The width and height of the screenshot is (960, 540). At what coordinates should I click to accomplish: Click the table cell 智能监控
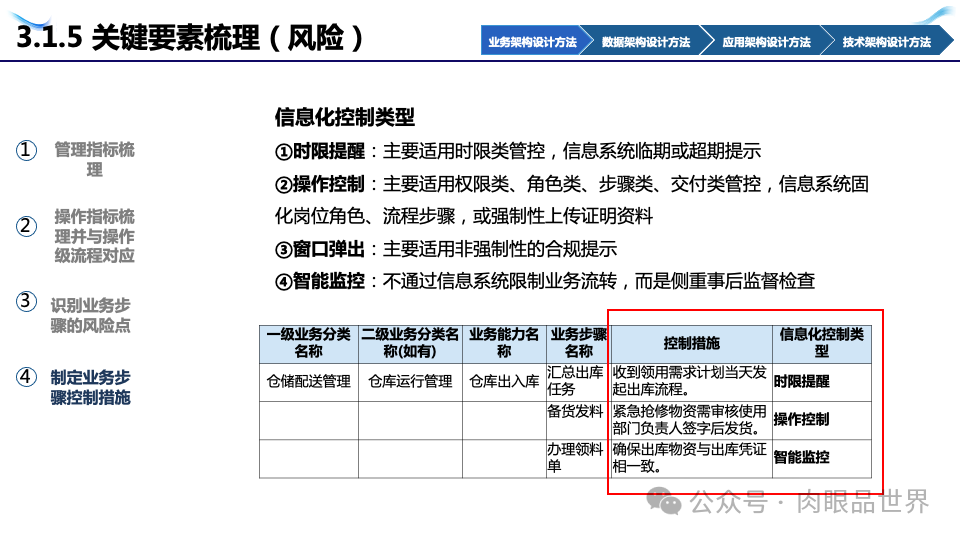822,458
